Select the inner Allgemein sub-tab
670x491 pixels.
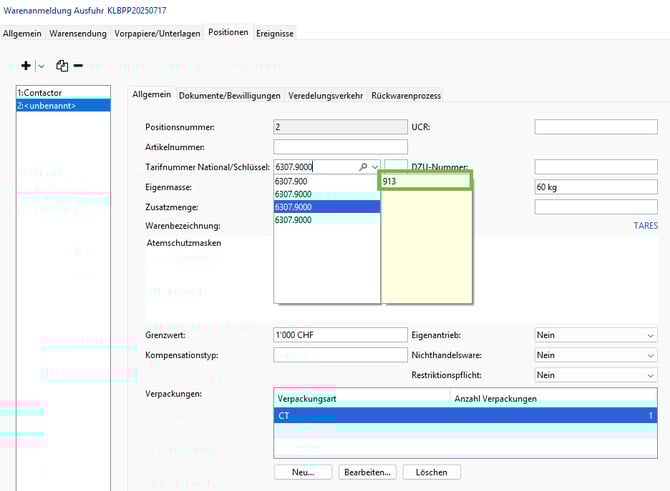(x=151, y=94)
